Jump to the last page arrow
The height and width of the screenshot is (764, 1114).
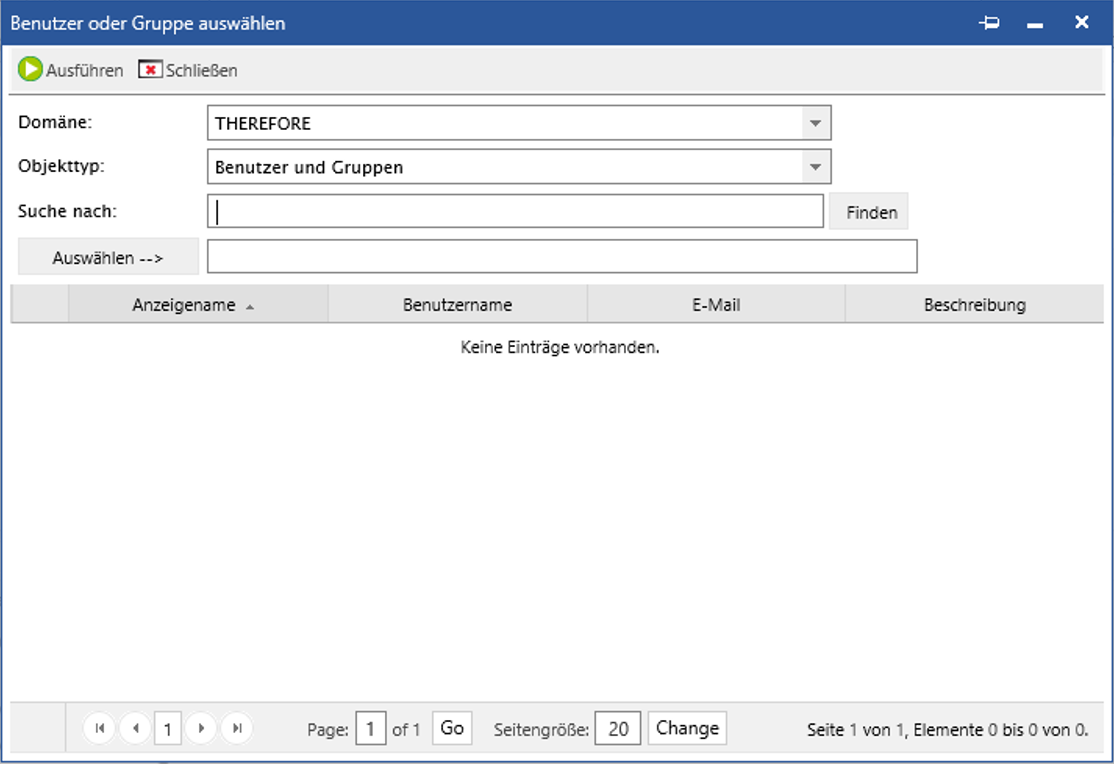click(x=236, y=728)
